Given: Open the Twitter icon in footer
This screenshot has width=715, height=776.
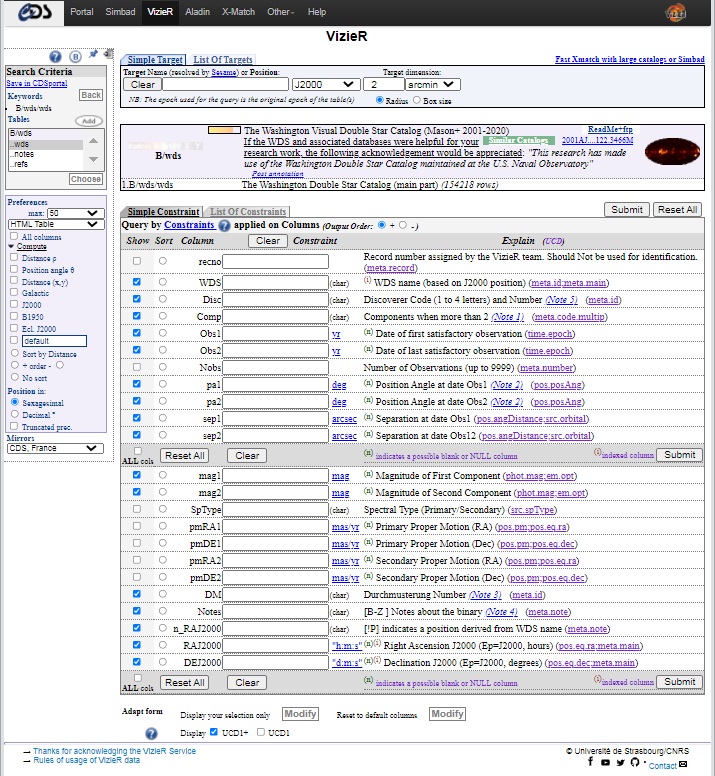Looking at the screenshot, I should [620, 762].
